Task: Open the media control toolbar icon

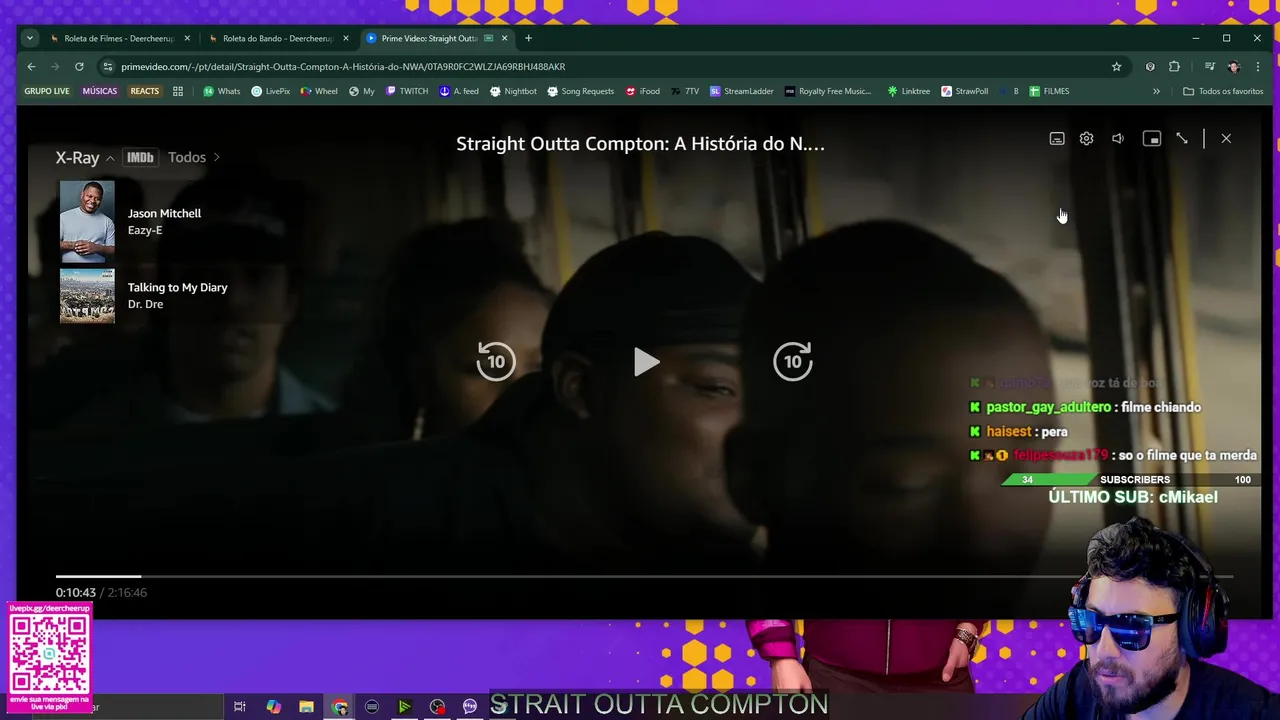Action: [x=1209, y=66]
